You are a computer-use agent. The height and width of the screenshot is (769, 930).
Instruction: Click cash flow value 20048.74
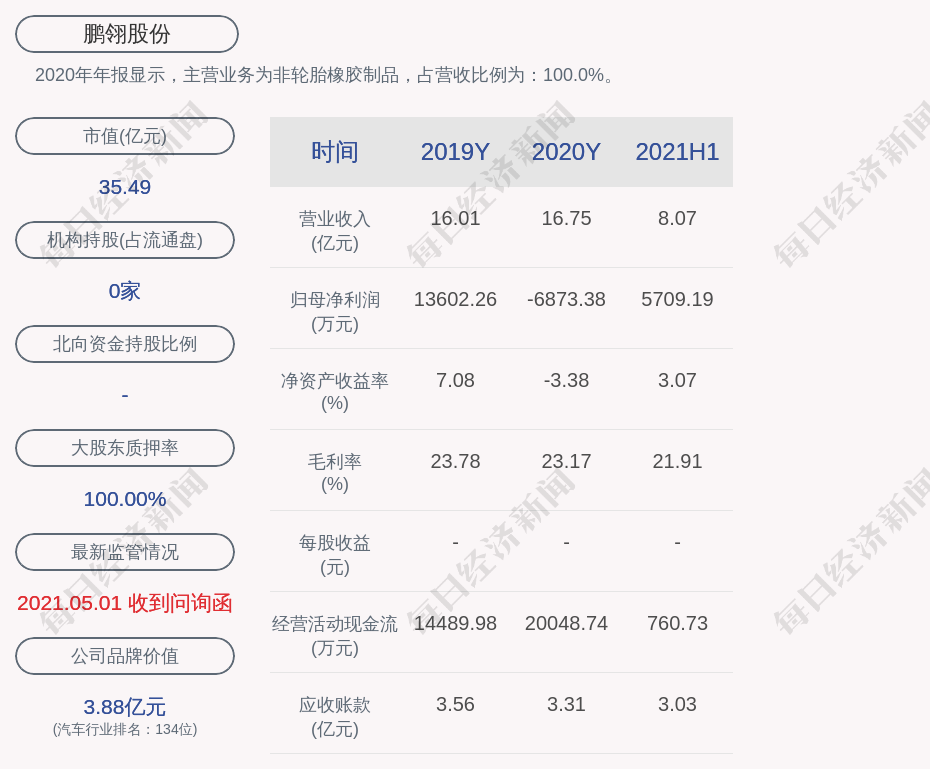point(566,623)
